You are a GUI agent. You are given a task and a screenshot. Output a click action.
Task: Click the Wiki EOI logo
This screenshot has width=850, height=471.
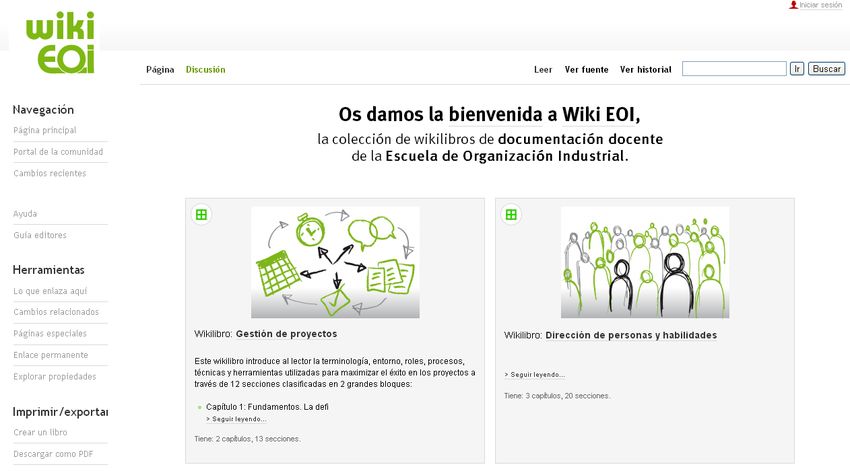point(60,42)
